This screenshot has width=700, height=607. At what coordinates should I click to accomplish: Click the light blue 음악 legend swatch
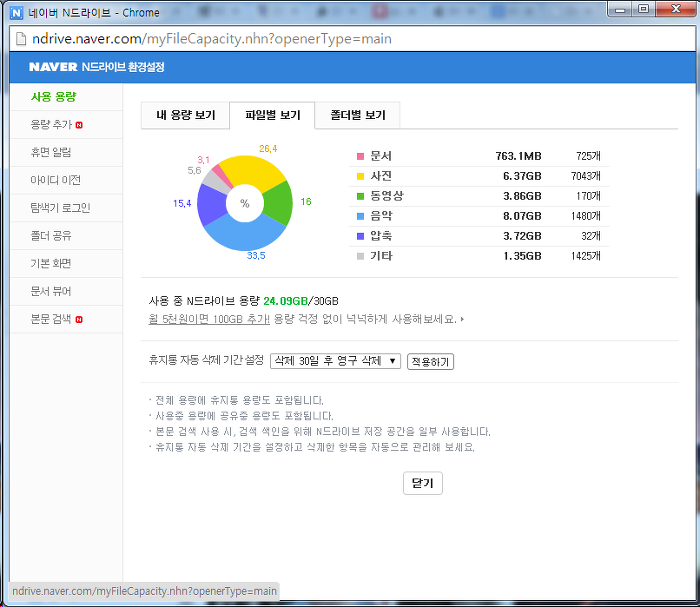pyautogui.click(x=361, y=216)
